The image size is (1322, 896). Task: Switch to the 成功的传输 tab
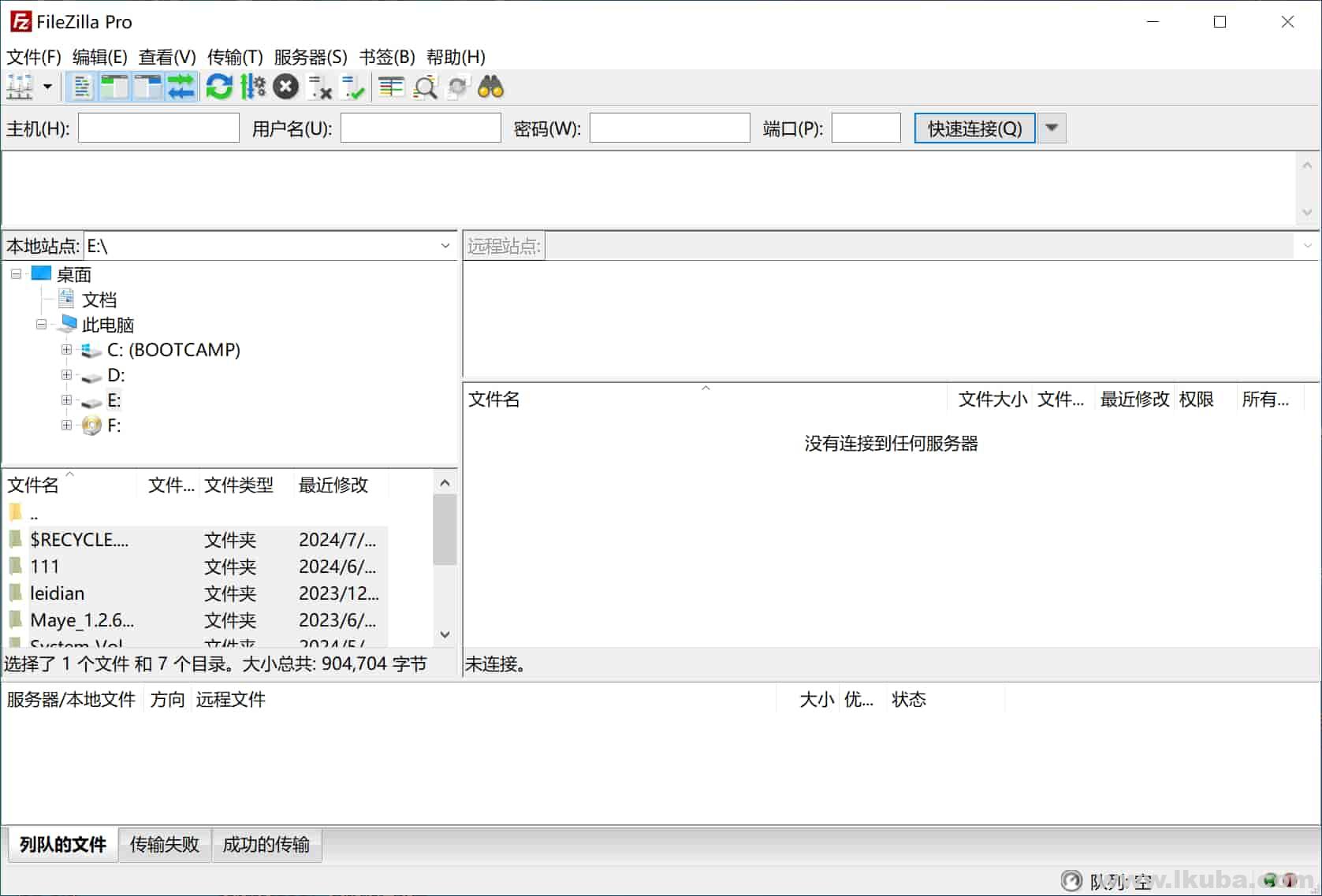266,844
